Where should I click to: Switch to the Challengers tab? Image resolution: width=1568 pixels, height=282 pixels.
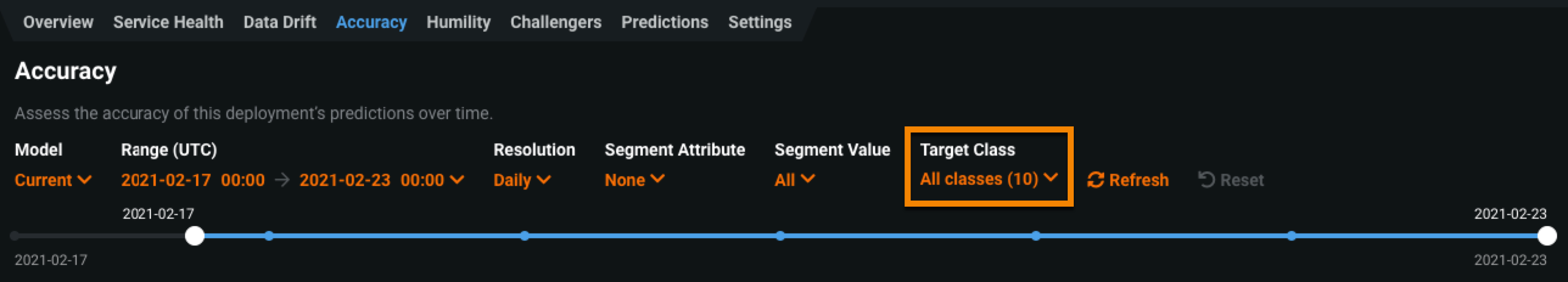click(x=556, y=22)
